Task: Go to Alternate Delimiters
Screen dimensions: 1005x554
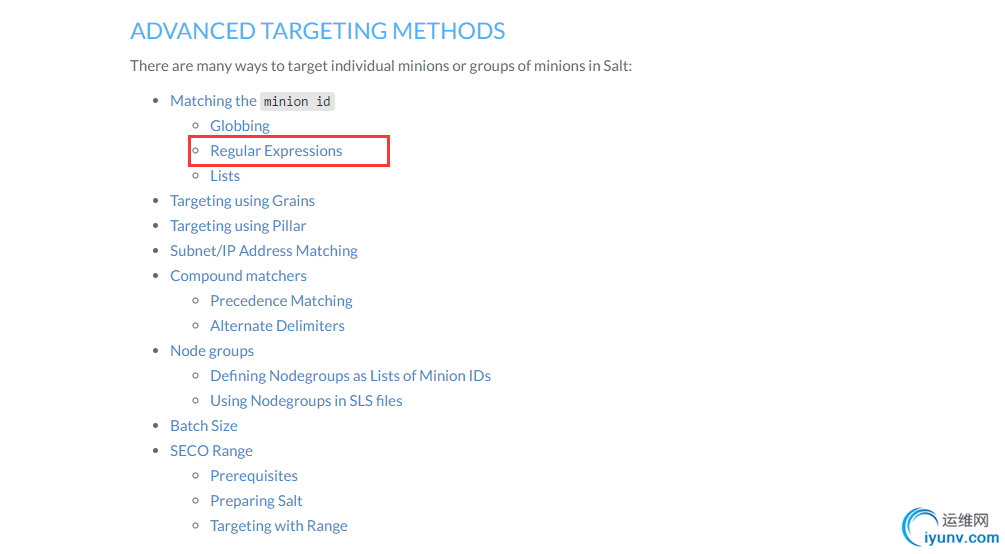Action: pos(277,326)
